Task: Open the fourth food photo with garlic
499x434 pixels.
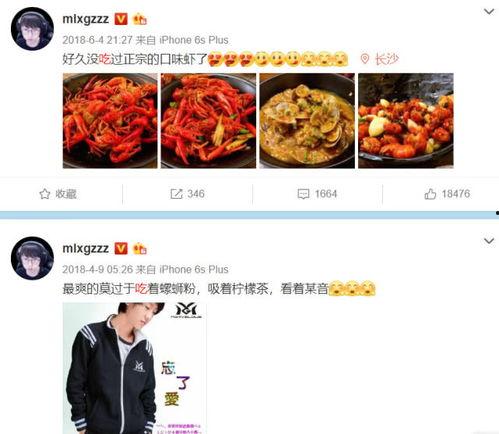Action: (x=406, y=121)
